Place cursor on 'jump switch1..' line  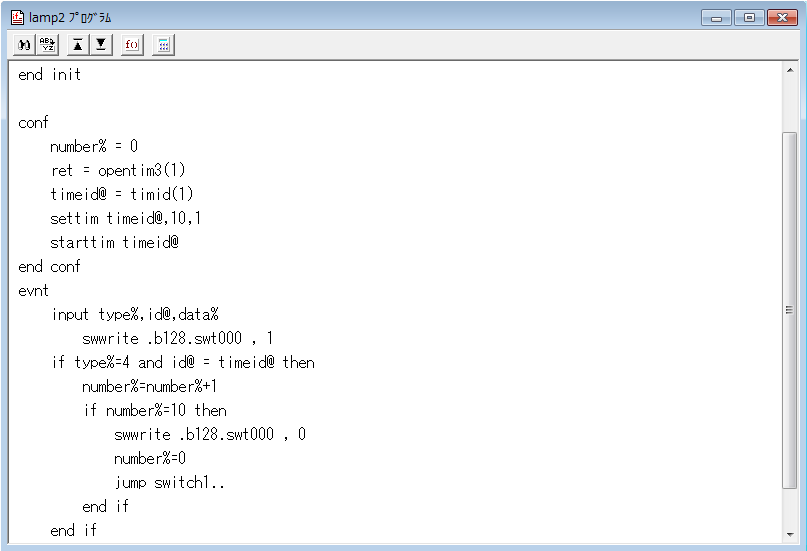(x=169, y=482)
